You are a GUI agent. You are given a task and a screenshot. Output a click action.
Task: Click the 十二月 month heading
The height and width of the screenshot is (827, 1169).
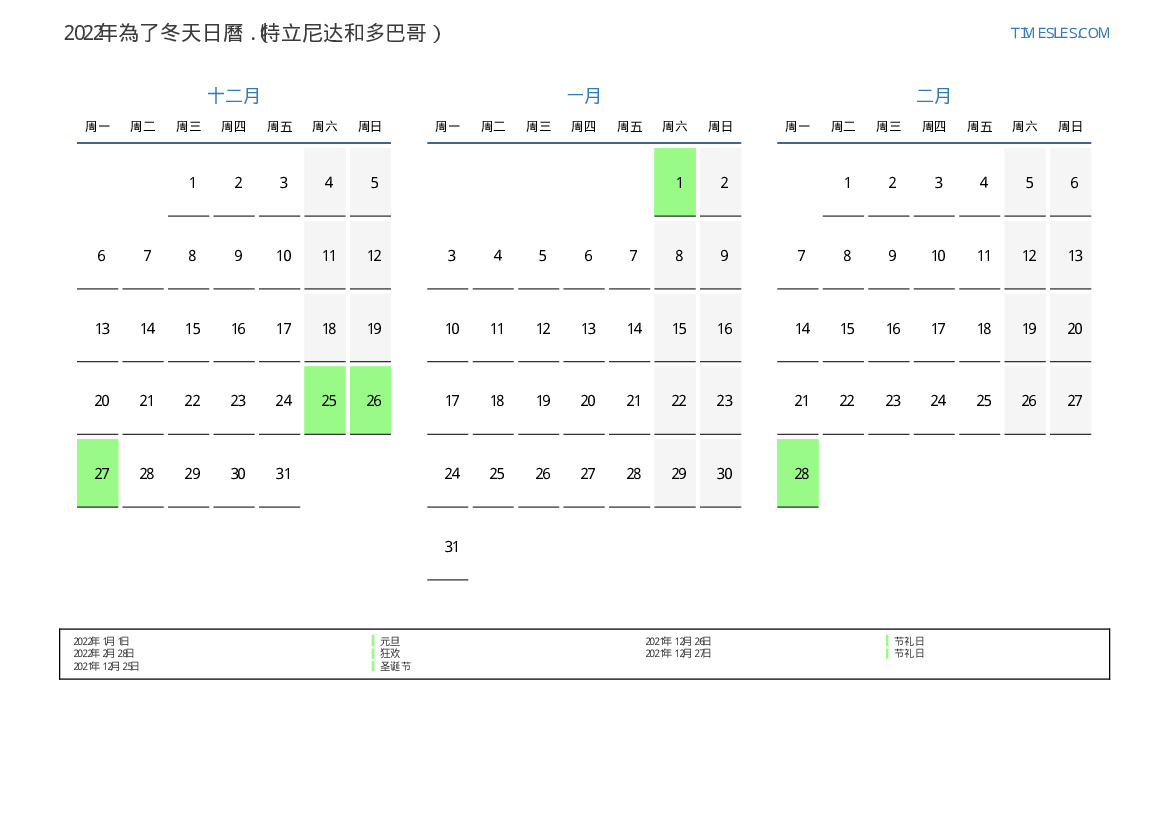(234, 96)
